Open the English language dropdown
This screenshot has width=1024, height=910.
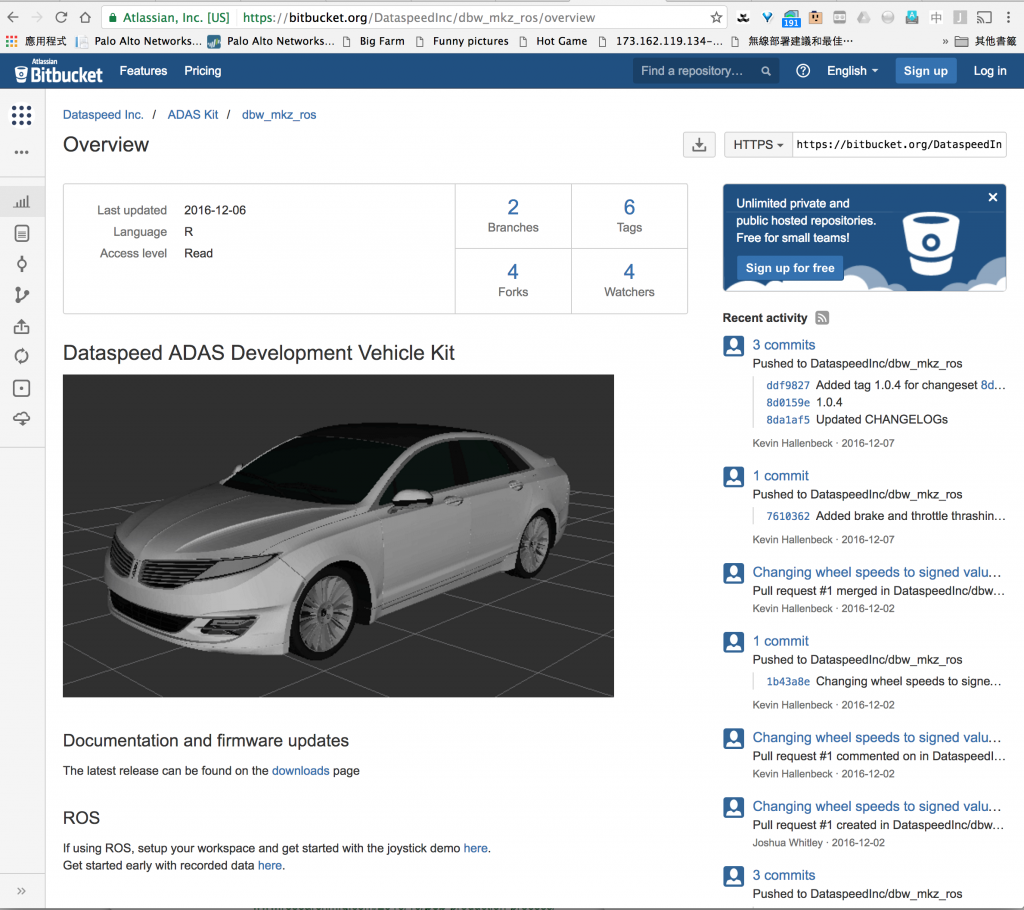tap(852, 71)
